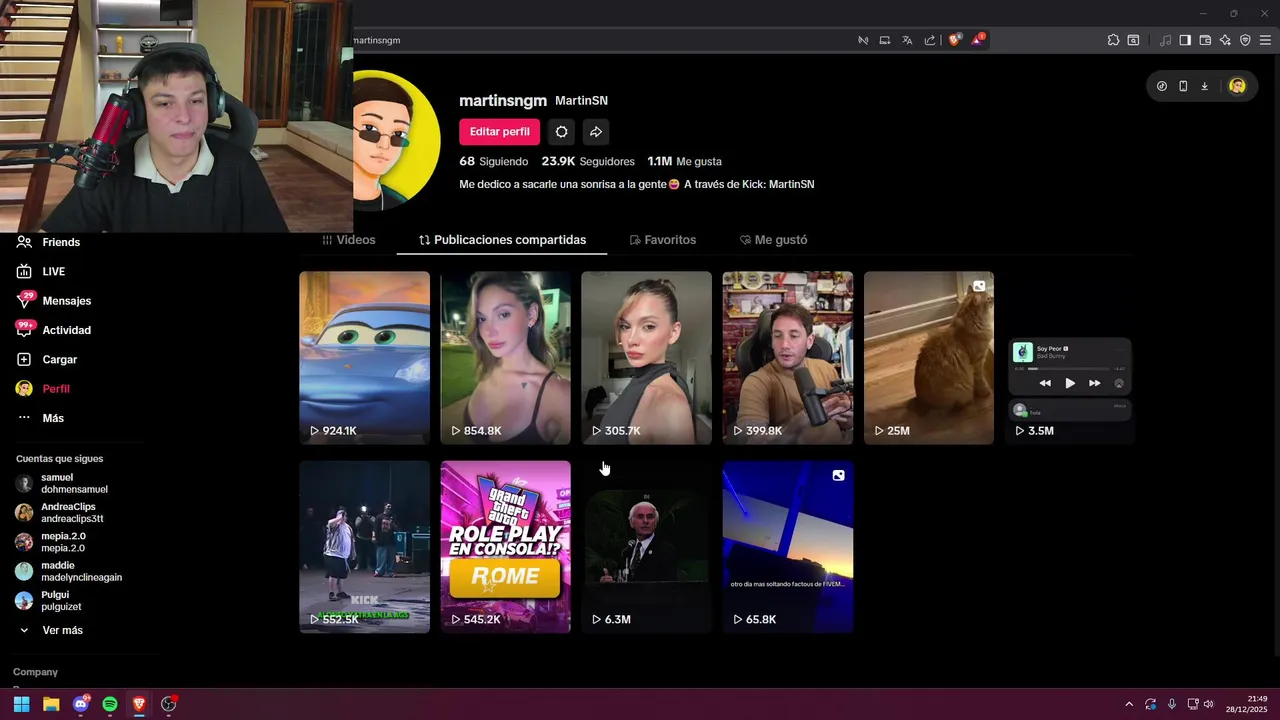Open Brave Leo AI sparkle icon
The width and height of the screenshot is (1280, 720).
pyautogui.click(x=1225, y=40)
